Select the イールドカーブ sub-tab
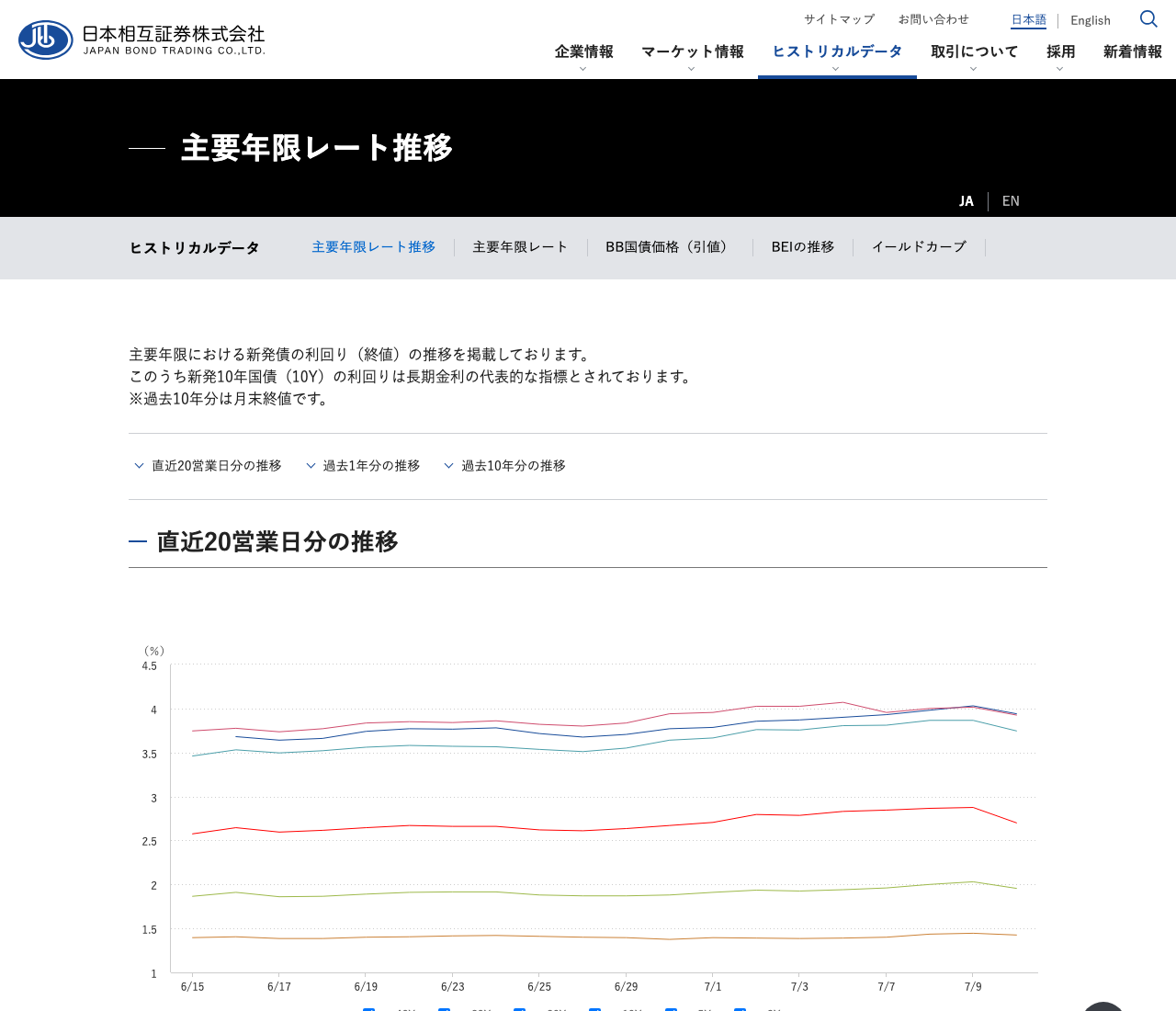 [x=919, y=247]
